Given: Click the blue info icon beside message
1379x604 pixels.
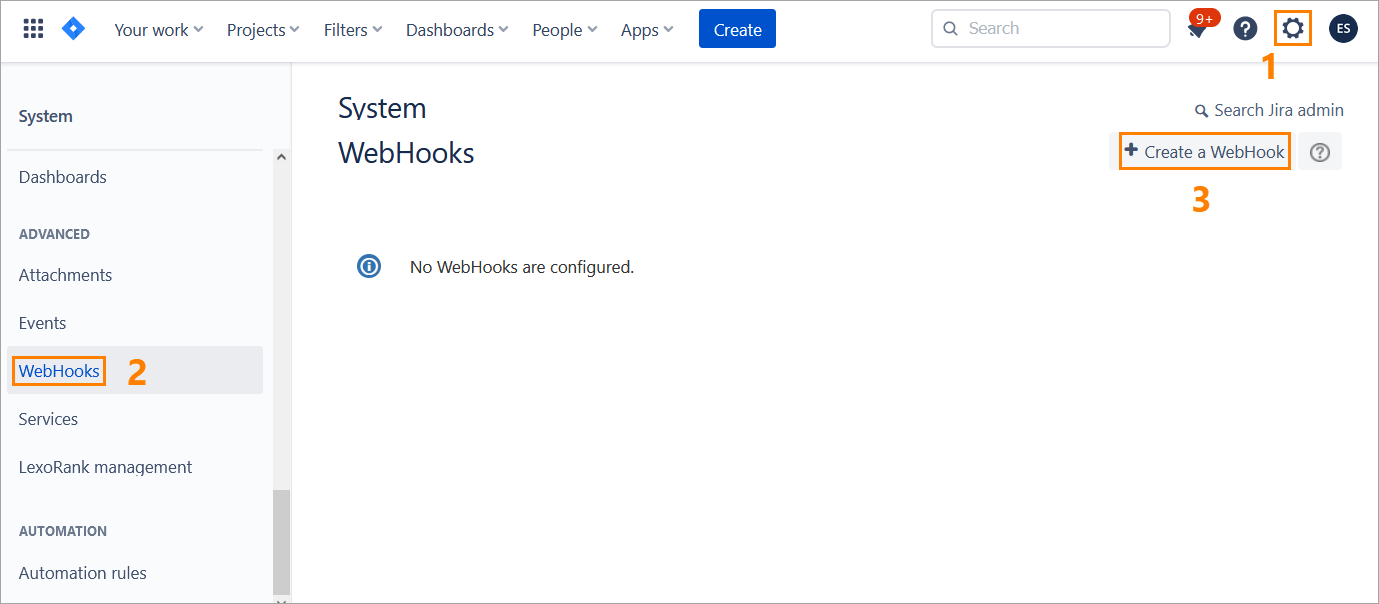Looking at the screenshot, I should coord(369,267).
